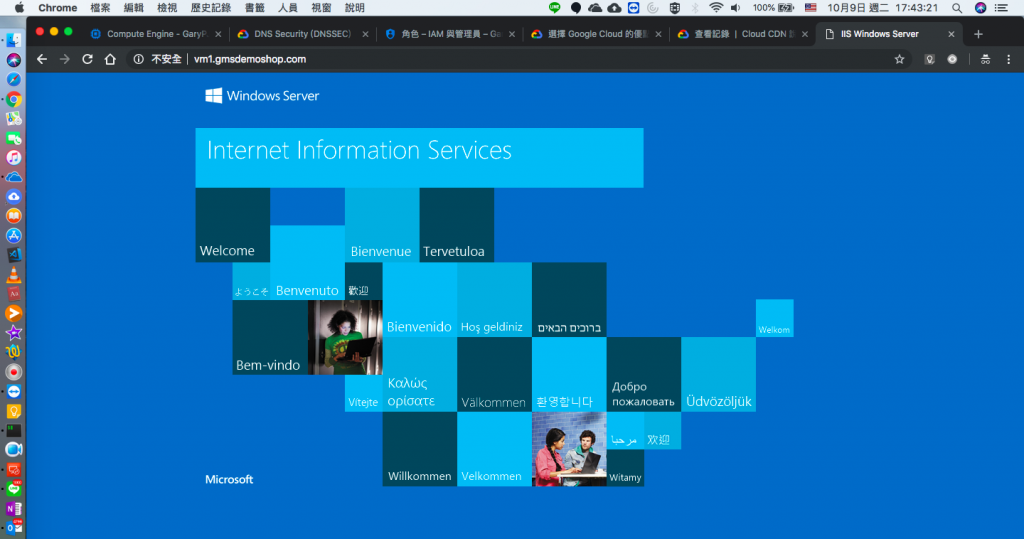Click the Willkommen tile

420,449
